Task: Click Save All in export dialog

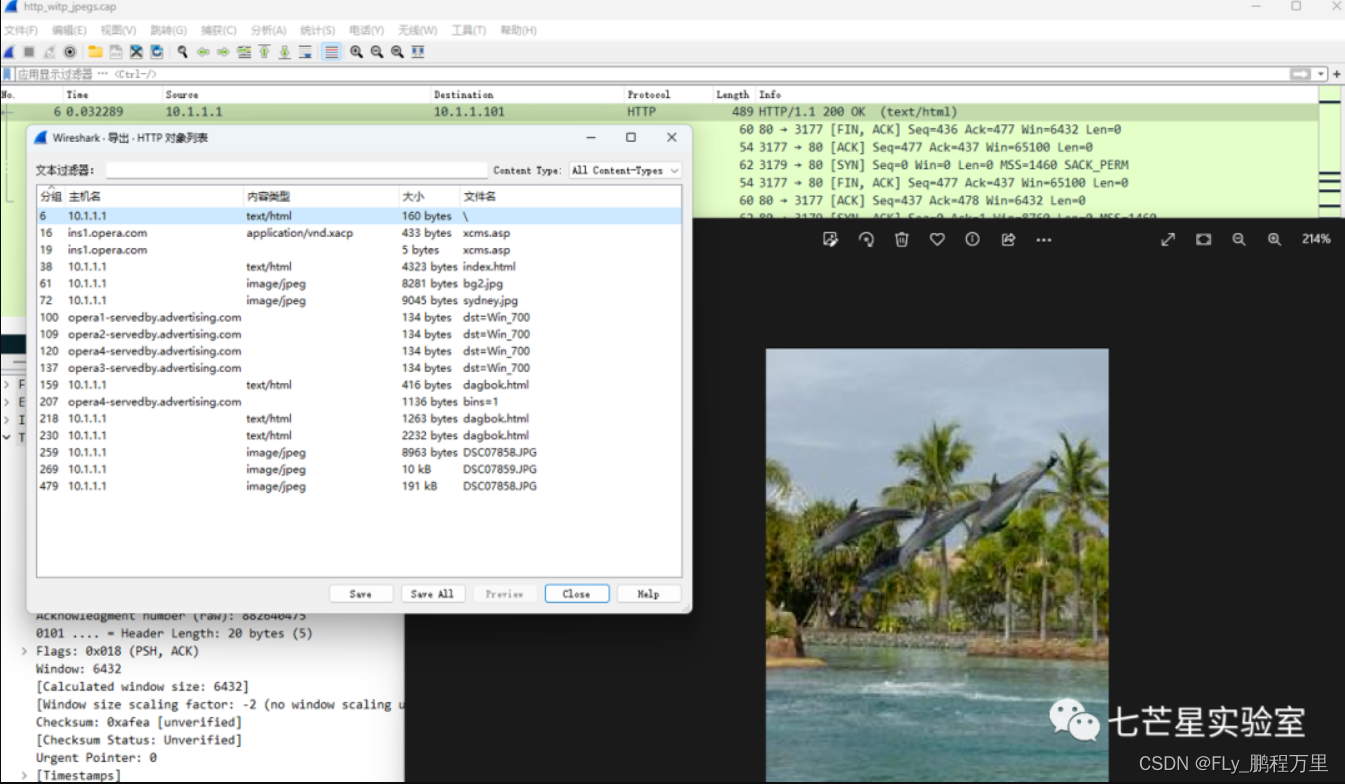Action: pyautogui.click(x=433, y=594)
